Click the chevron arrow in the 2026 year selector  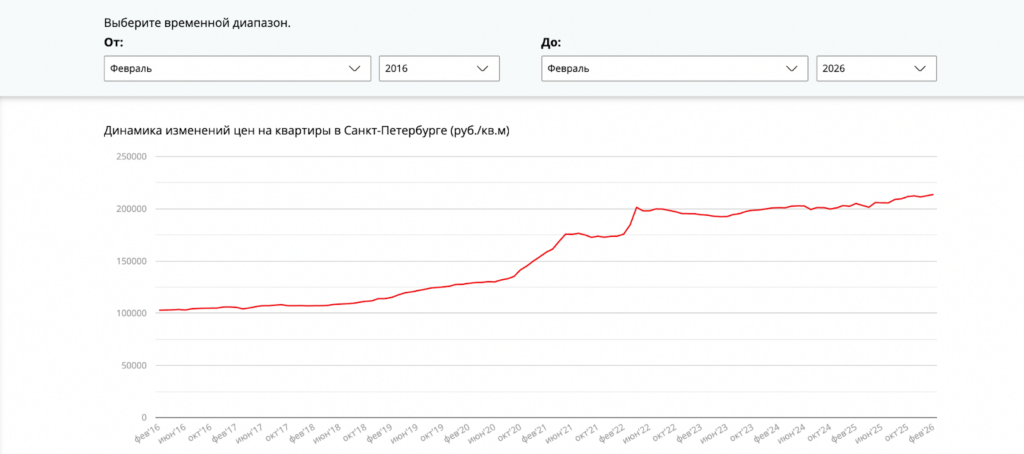pyautogui.click(x=920, y=69)
